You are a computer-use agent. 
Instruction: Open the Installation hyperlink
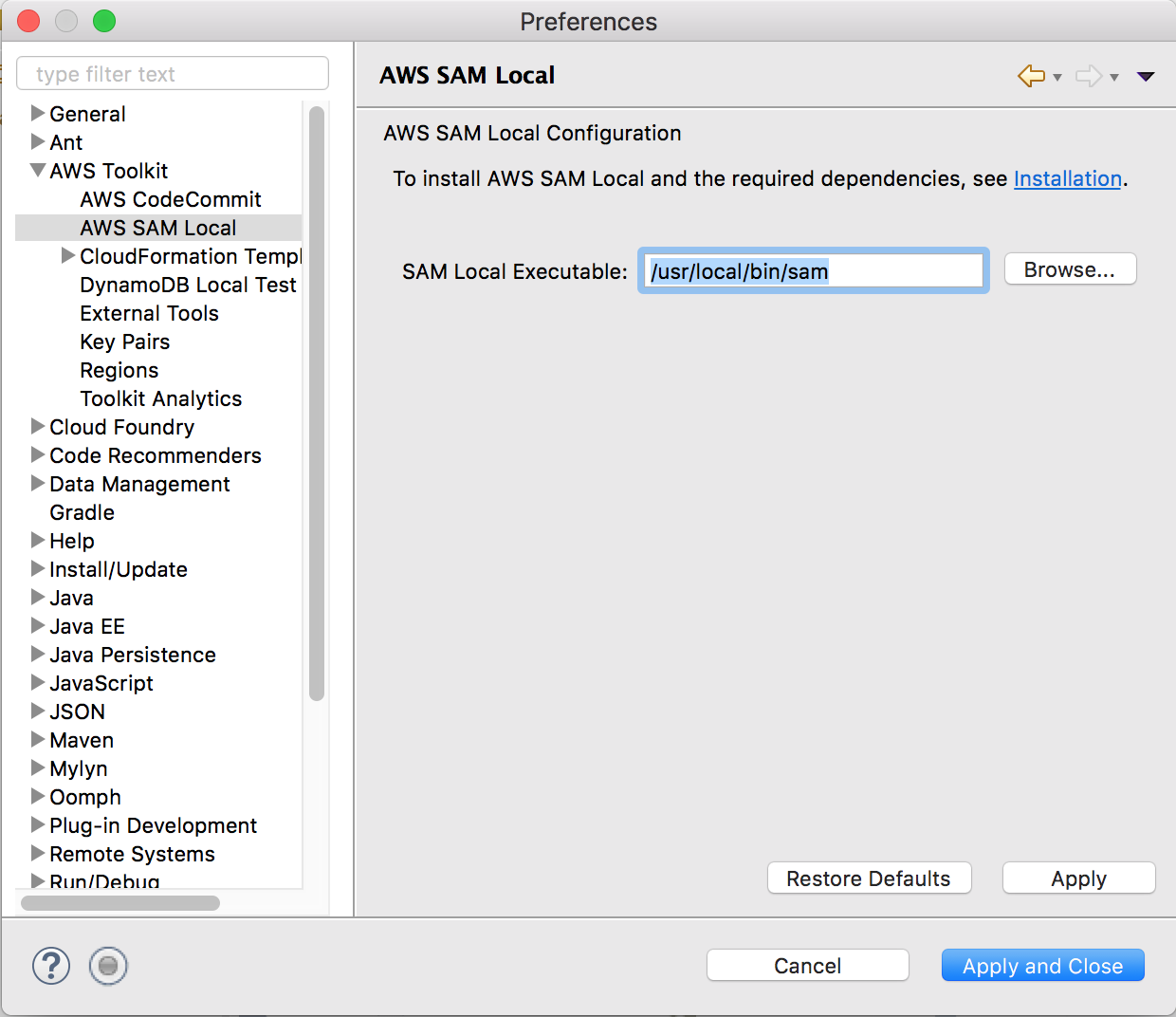pos(1068,178)
